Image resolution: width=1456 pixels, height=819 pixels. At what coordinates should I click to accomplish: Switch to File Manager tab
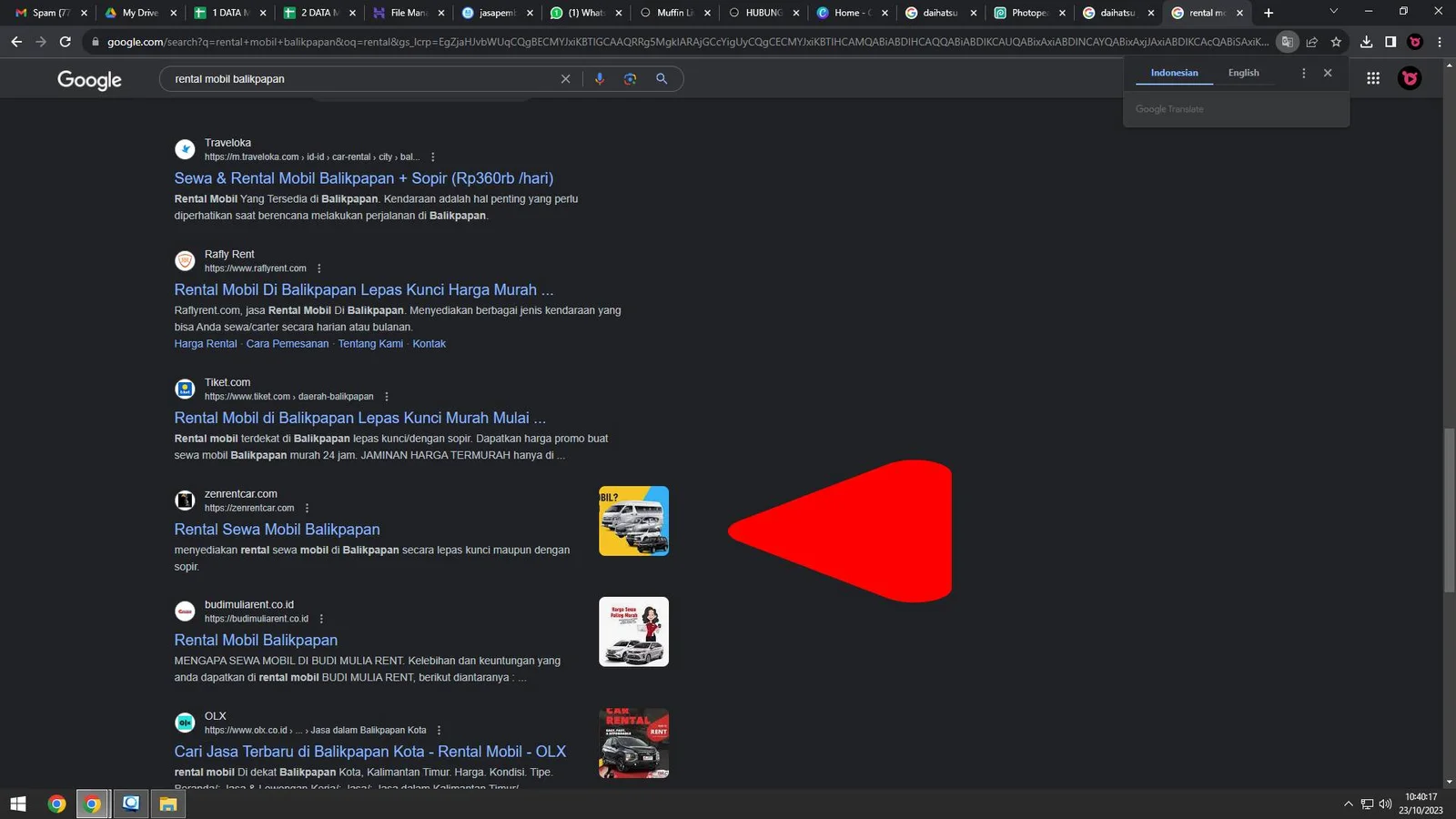[408, 13]
